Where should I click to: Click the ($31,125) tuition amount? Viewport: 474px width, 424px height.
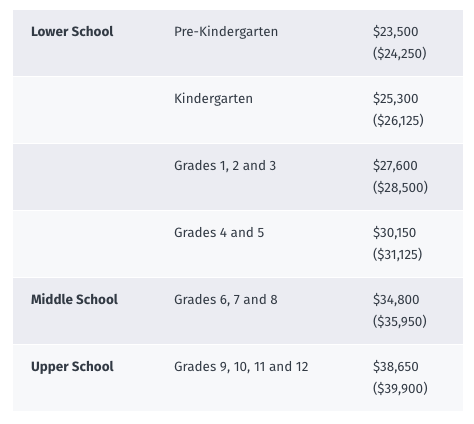tap(398, 254)
